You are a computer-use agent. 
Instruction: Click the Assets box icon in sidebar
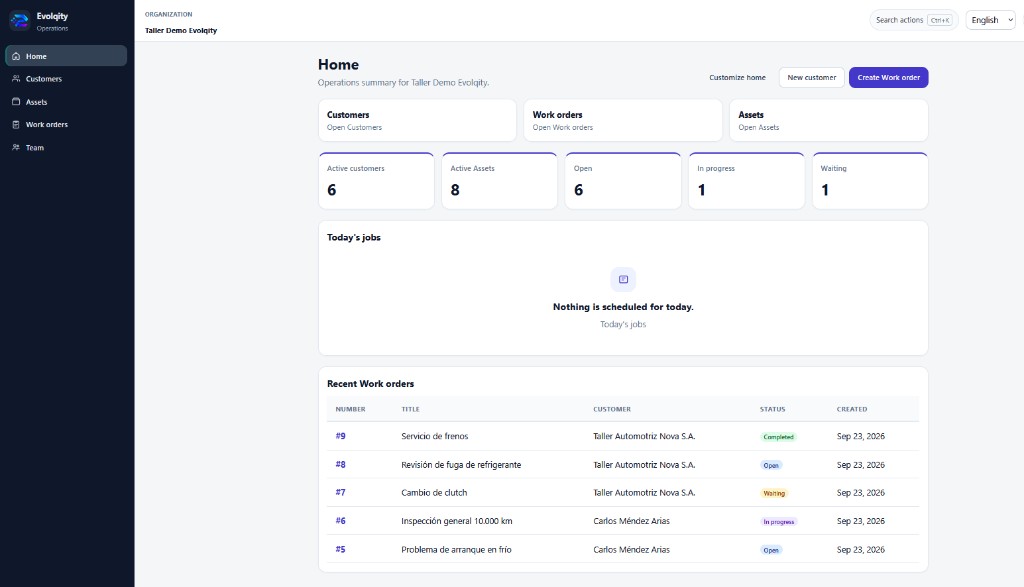pos(16,102)
